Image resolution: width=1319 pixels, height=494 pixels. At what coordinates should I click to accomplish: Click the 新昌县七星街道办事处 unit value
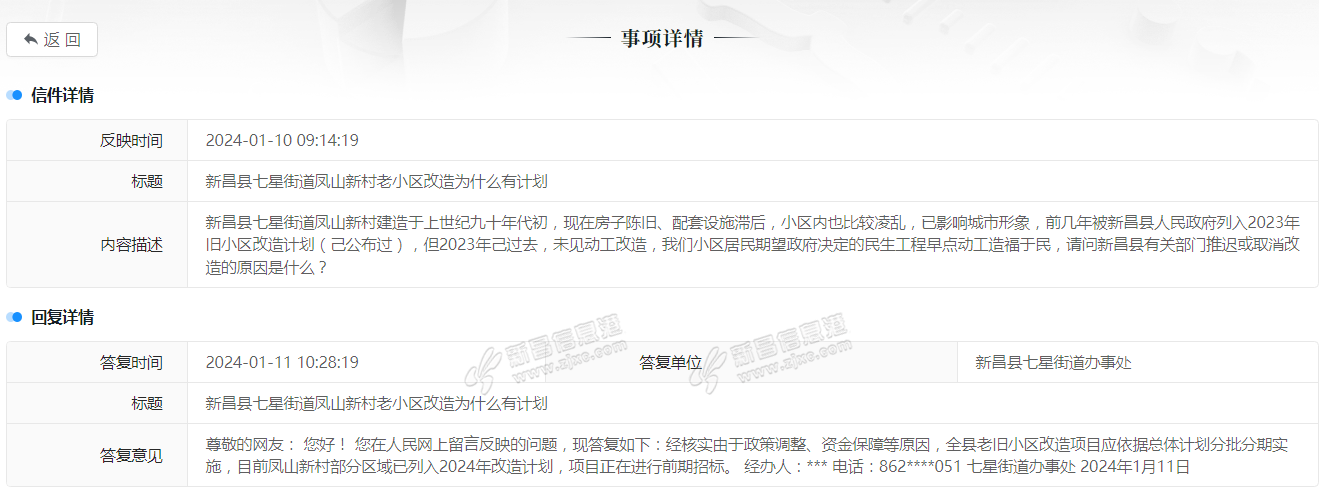coord(1053,363)
